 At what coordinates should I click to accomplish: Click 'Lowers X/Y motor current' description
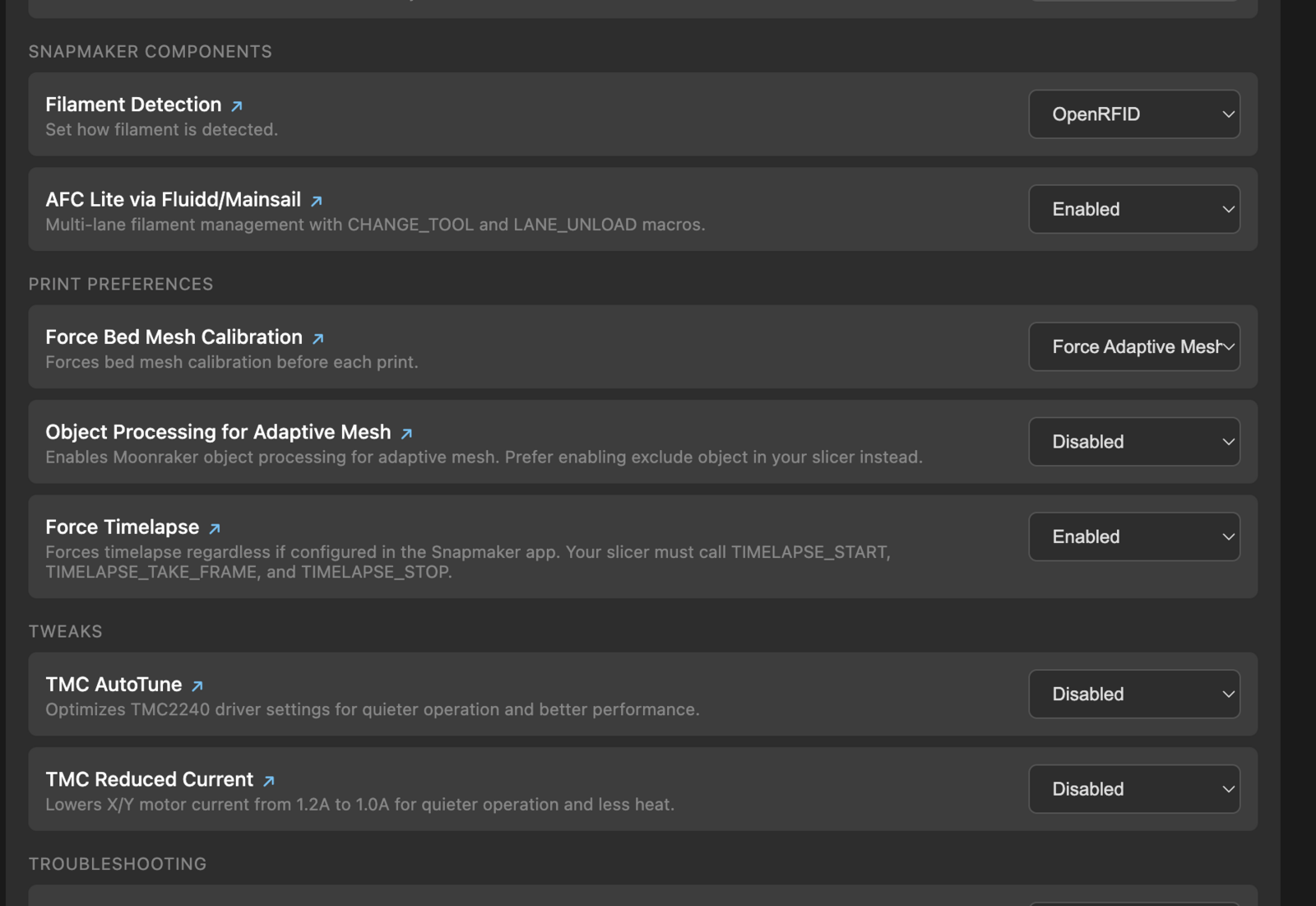click(x=360, y=804)
